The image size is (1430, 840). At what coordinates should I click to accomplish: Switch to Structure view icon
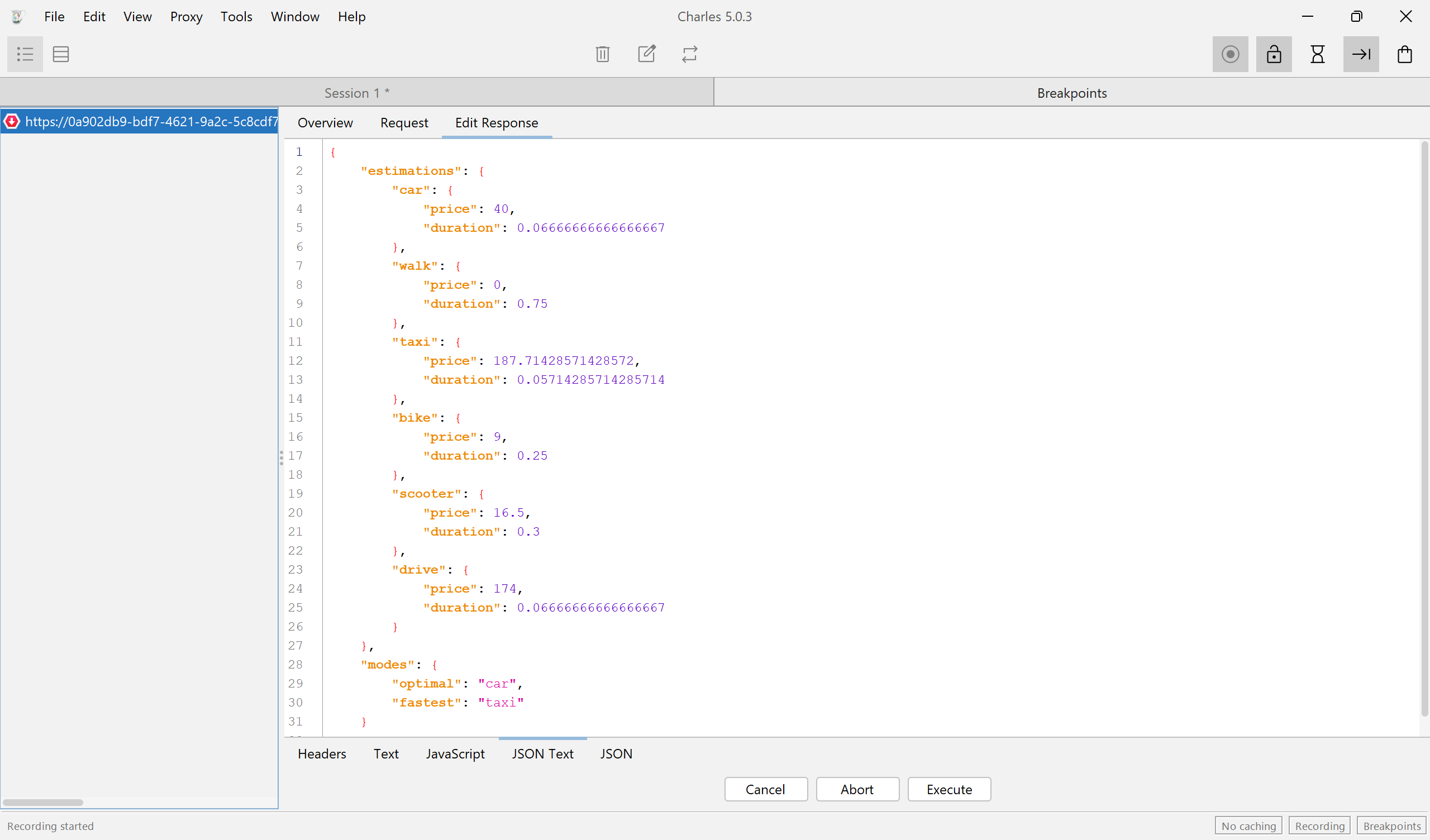(x=25, y=55)
